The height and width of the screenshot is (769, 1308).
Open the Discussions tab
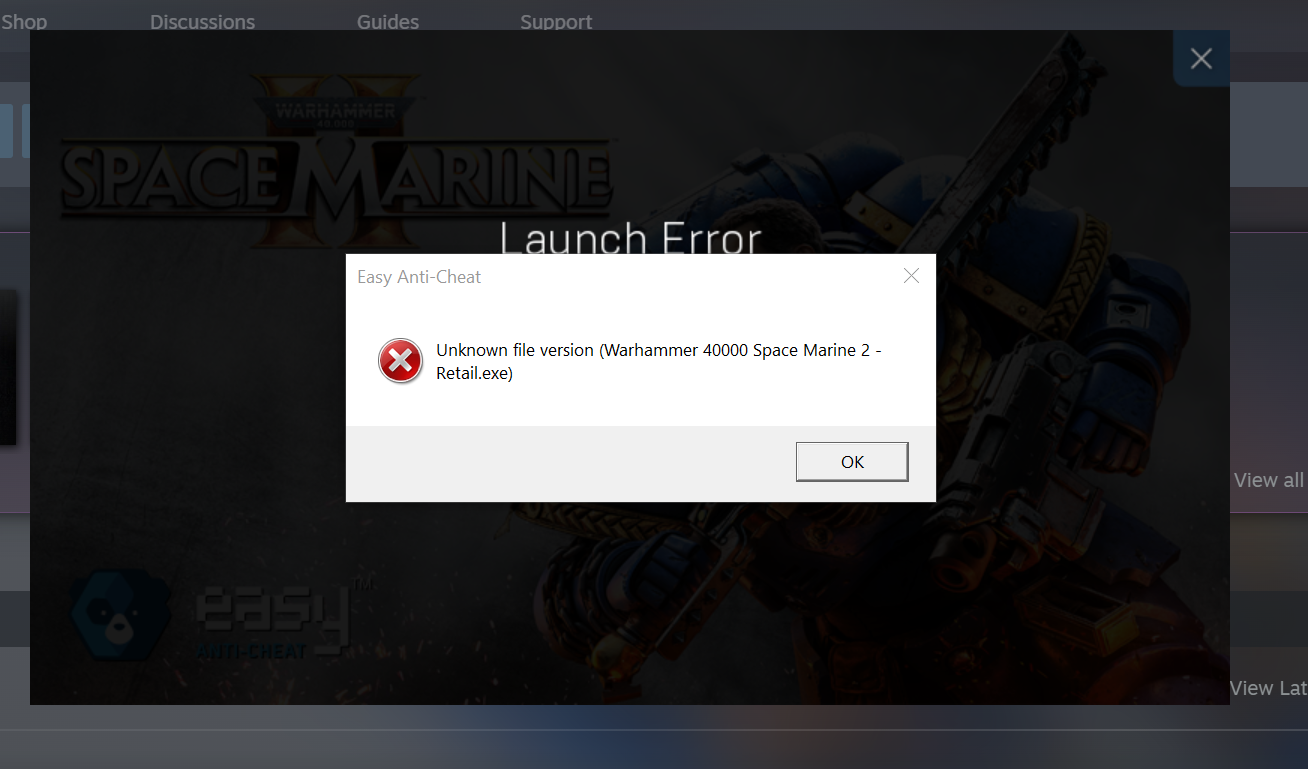[202, 21]
